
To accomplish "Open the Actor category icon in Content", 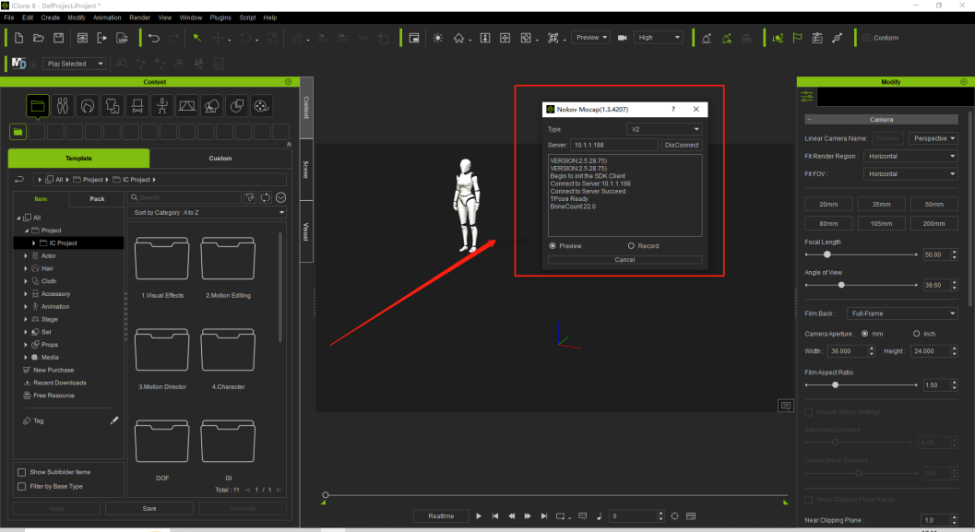I will tap(63, 106).
